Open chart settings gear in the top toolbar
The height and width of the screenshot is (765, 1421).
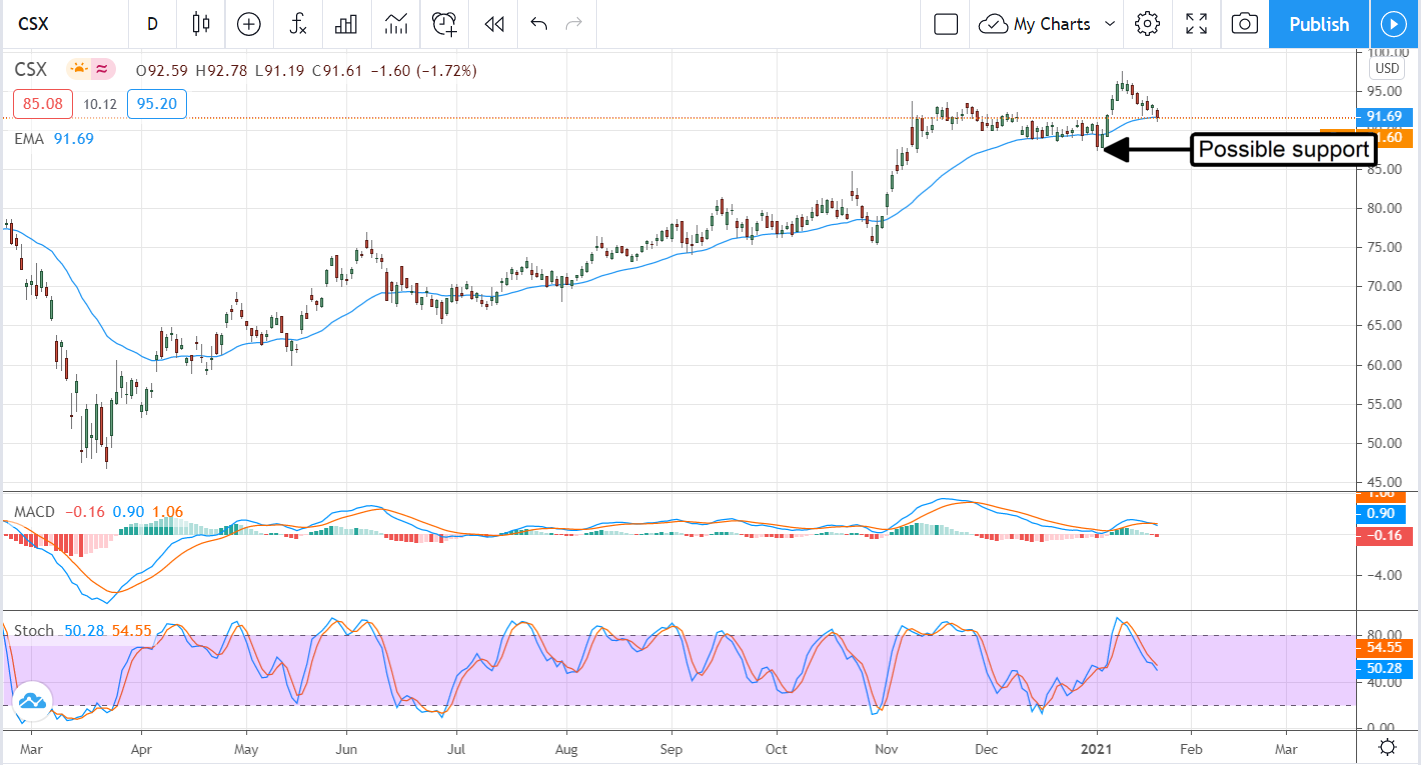click(1147, 24)
